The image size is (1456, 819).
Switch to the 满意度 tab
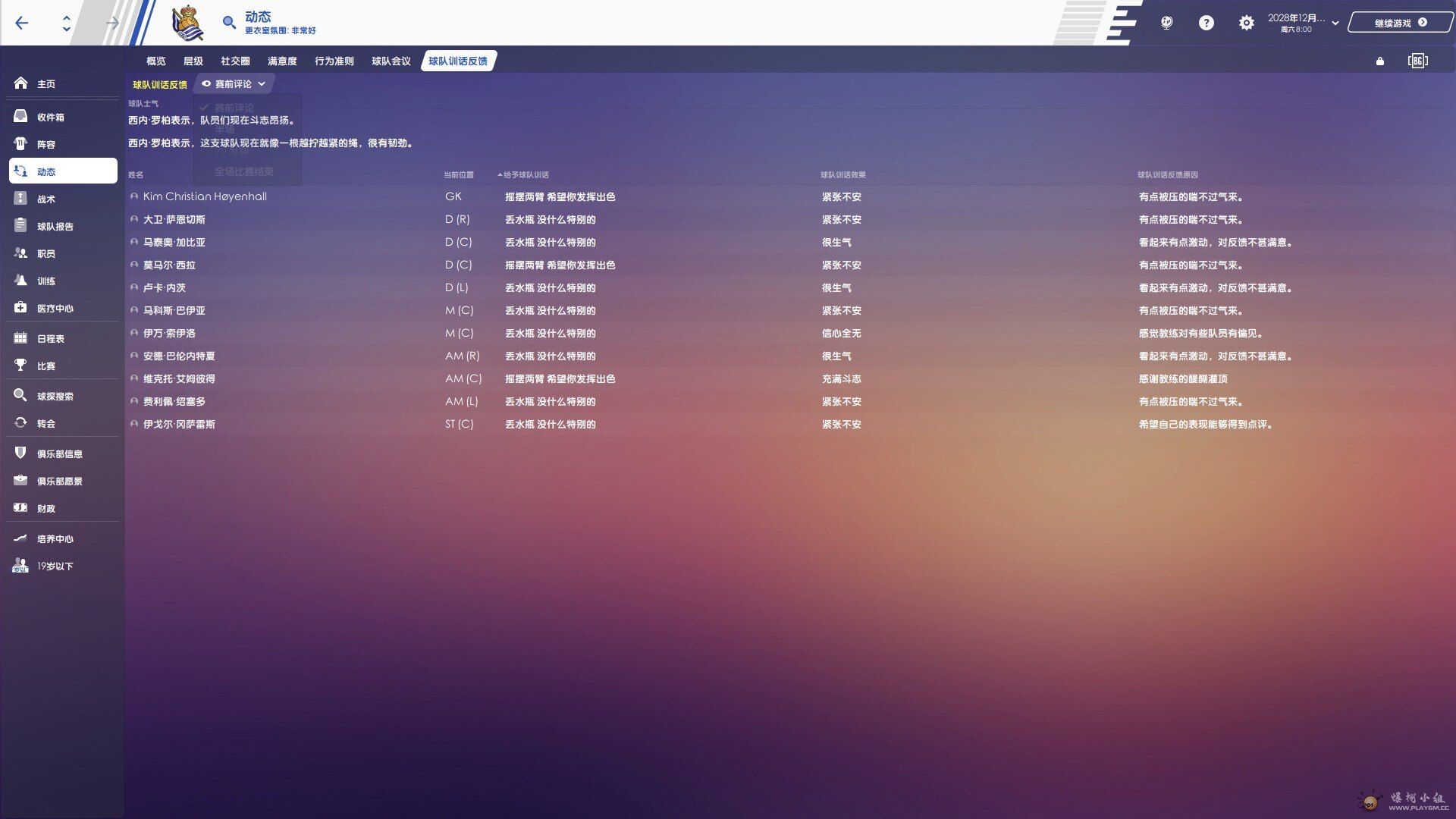pyautogui.click(x=282, y=61)
